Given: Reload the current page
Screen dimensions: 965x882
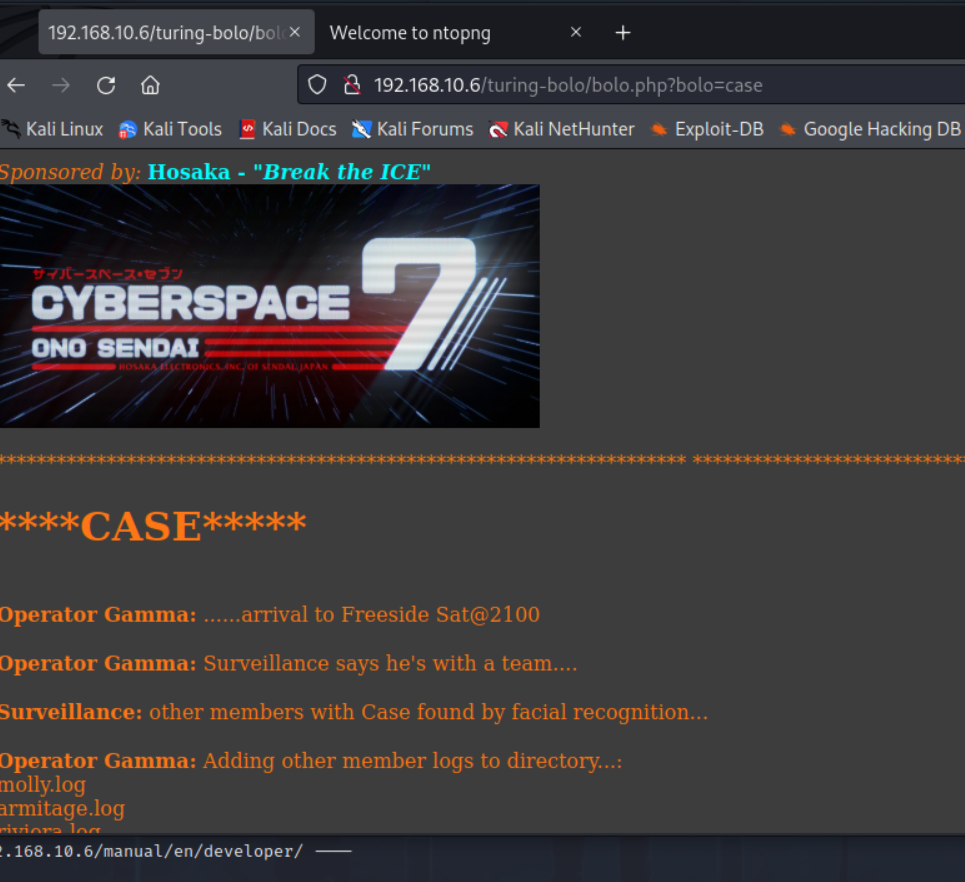Looking at the screenshot, I should pos(106,85).
